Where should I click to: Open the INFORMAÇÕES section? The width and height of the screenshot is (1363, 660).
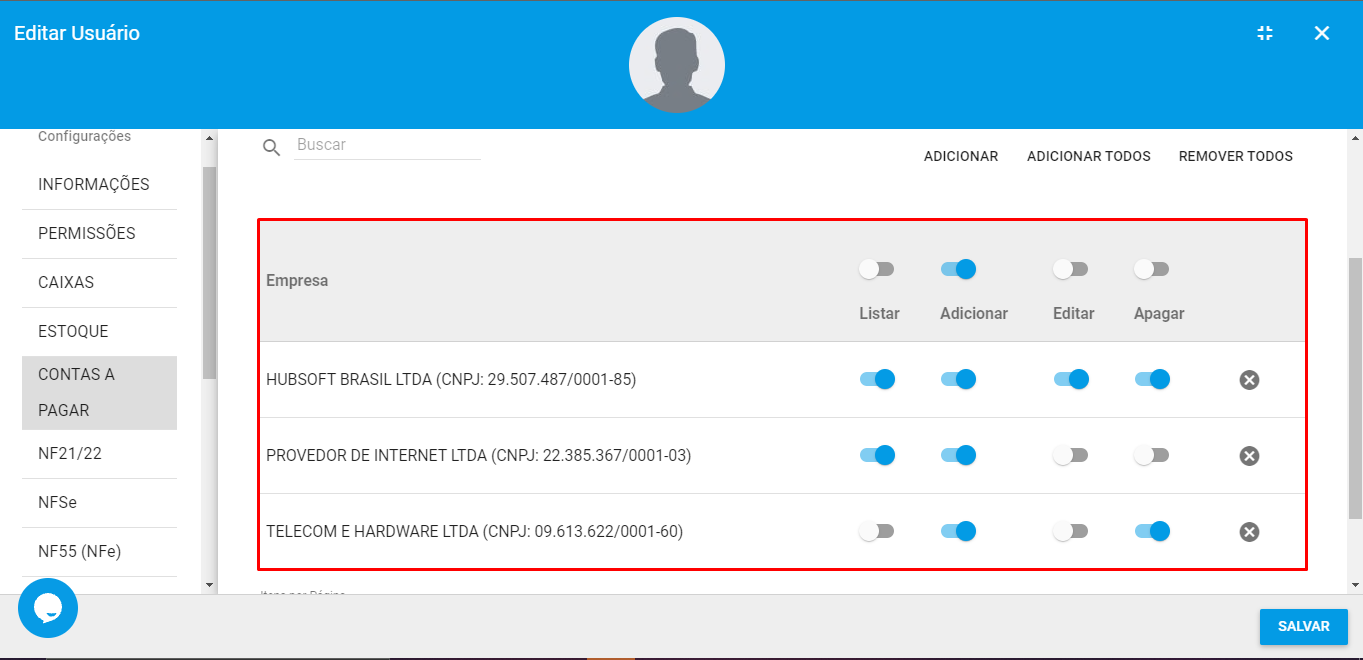point(99,184)
